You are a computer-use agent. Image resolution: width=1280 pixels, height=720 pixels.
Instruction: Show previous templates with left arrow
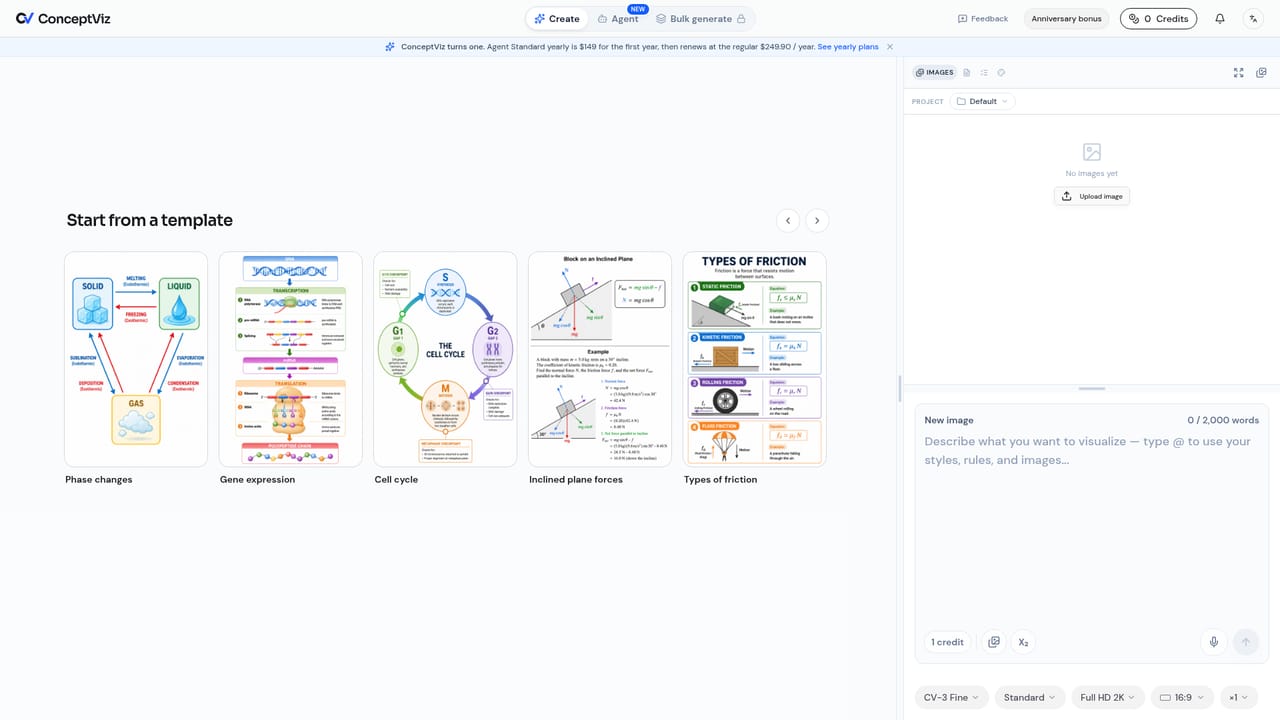[788, 221]
